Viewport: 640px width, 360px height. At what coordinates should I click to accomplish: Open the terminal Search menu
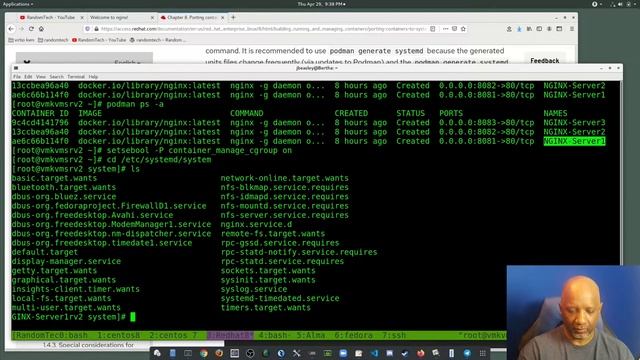[x=56, y=77]
